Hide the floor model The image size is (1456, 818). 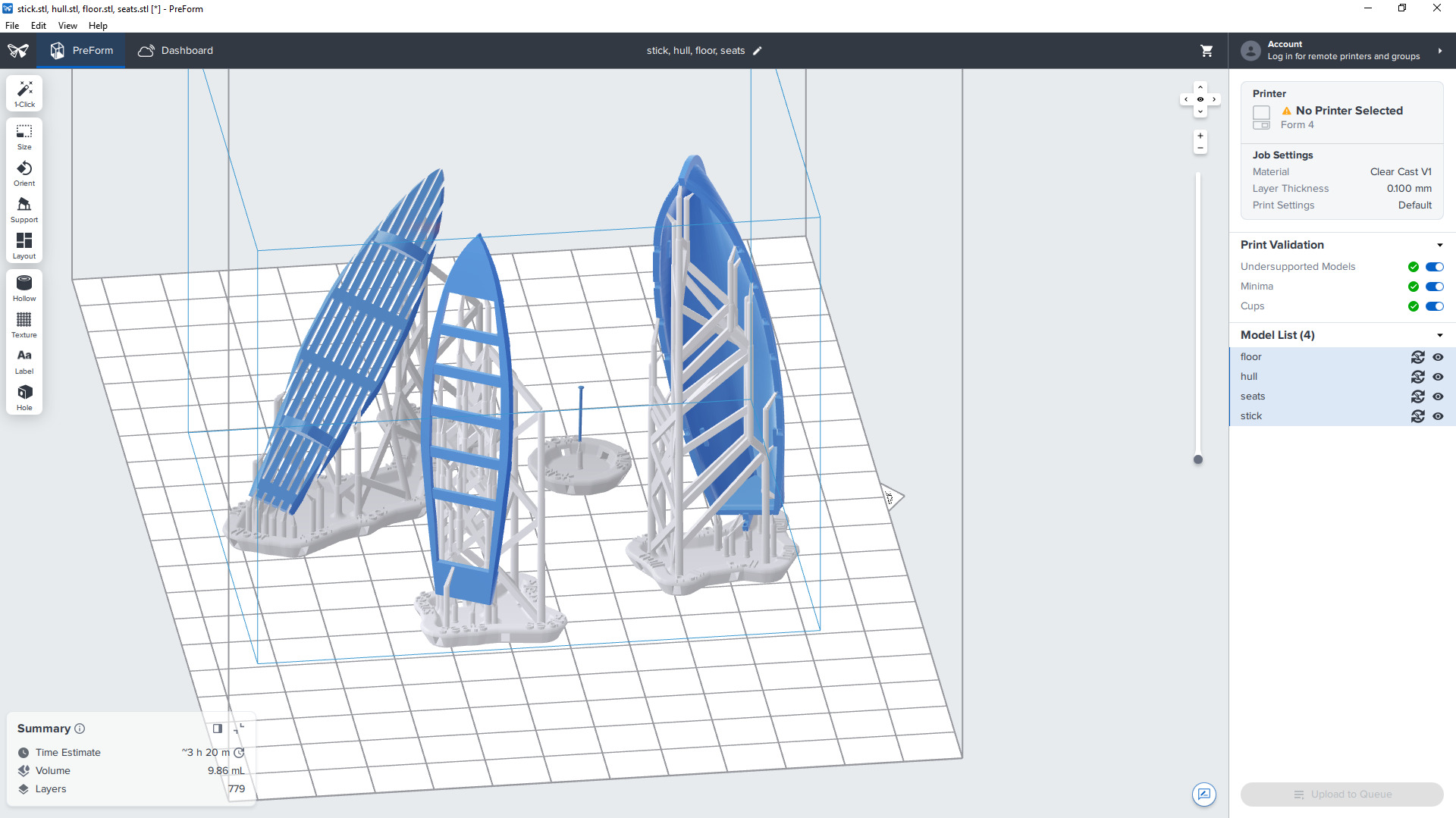pyautogui.click(x=1438, y=357)
